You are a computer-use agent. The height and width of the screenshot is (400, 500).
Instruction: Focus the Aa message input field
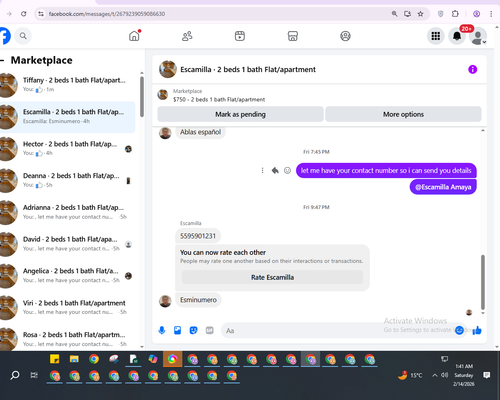pos(337,330)
